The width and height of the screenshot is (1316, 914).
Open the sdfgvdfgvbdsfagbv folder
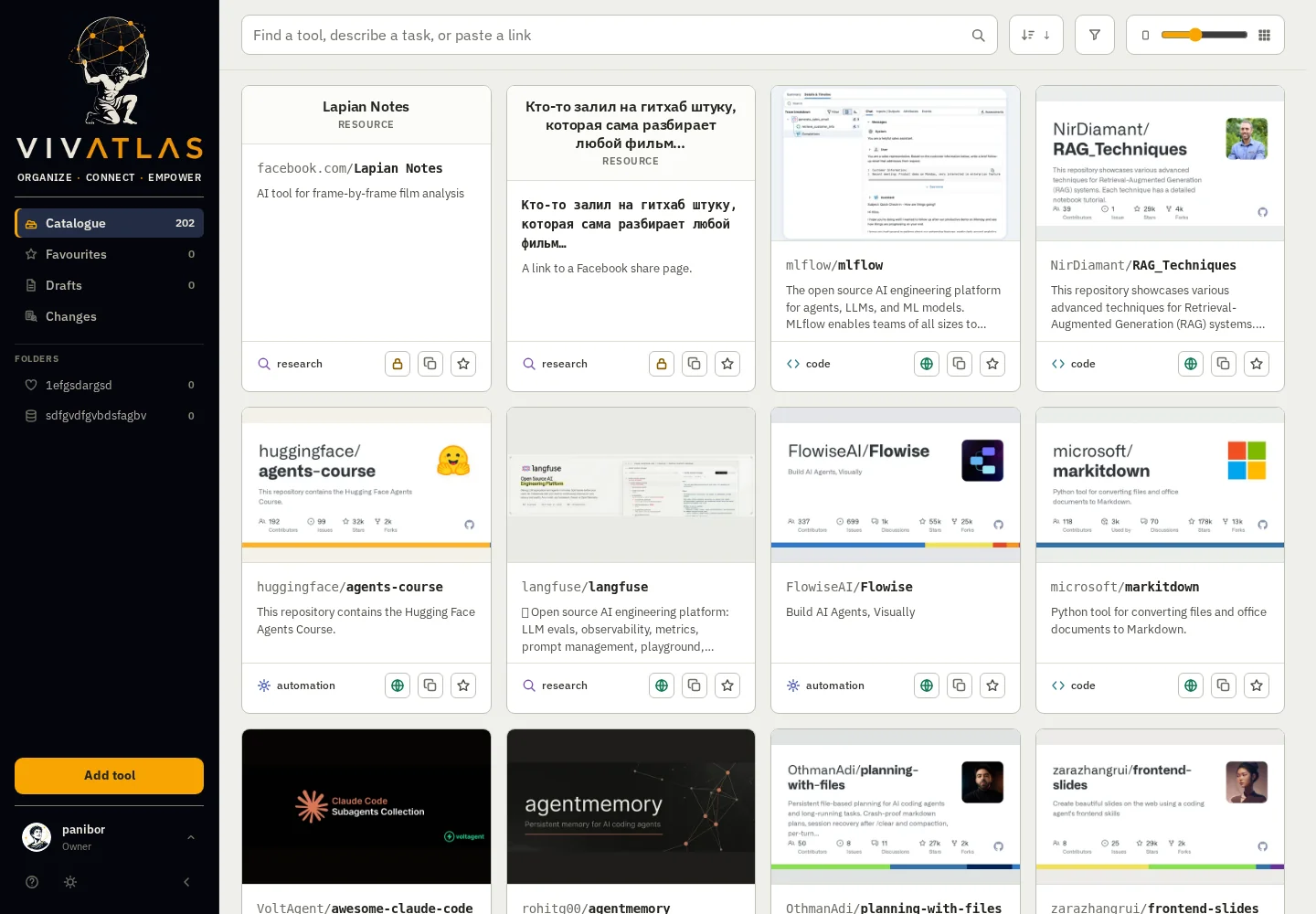pos(110,416)
